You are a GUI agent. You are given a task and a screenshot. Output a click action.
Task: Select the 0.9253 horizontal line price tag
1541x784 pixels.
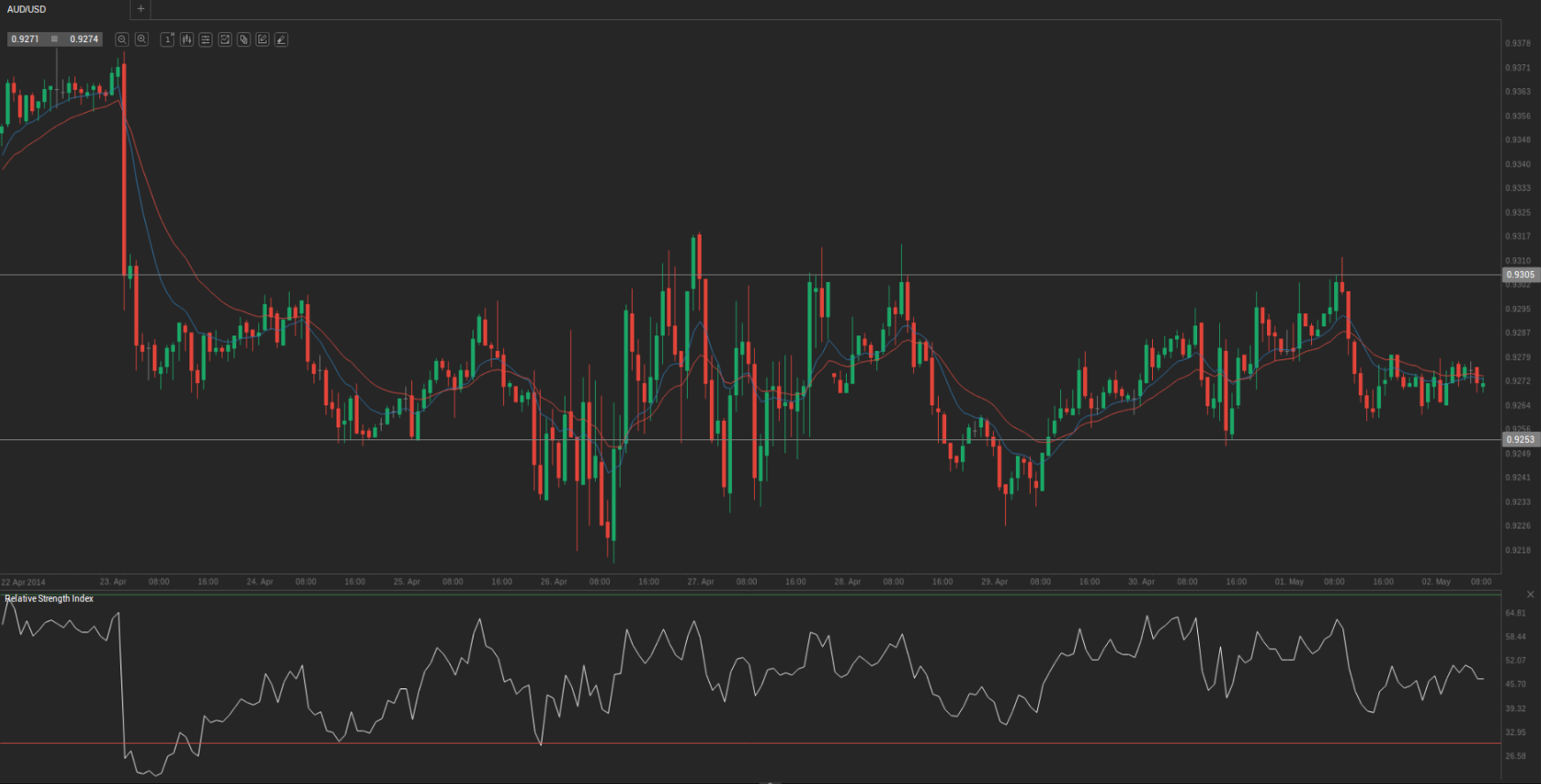[x=1520, y=440]
